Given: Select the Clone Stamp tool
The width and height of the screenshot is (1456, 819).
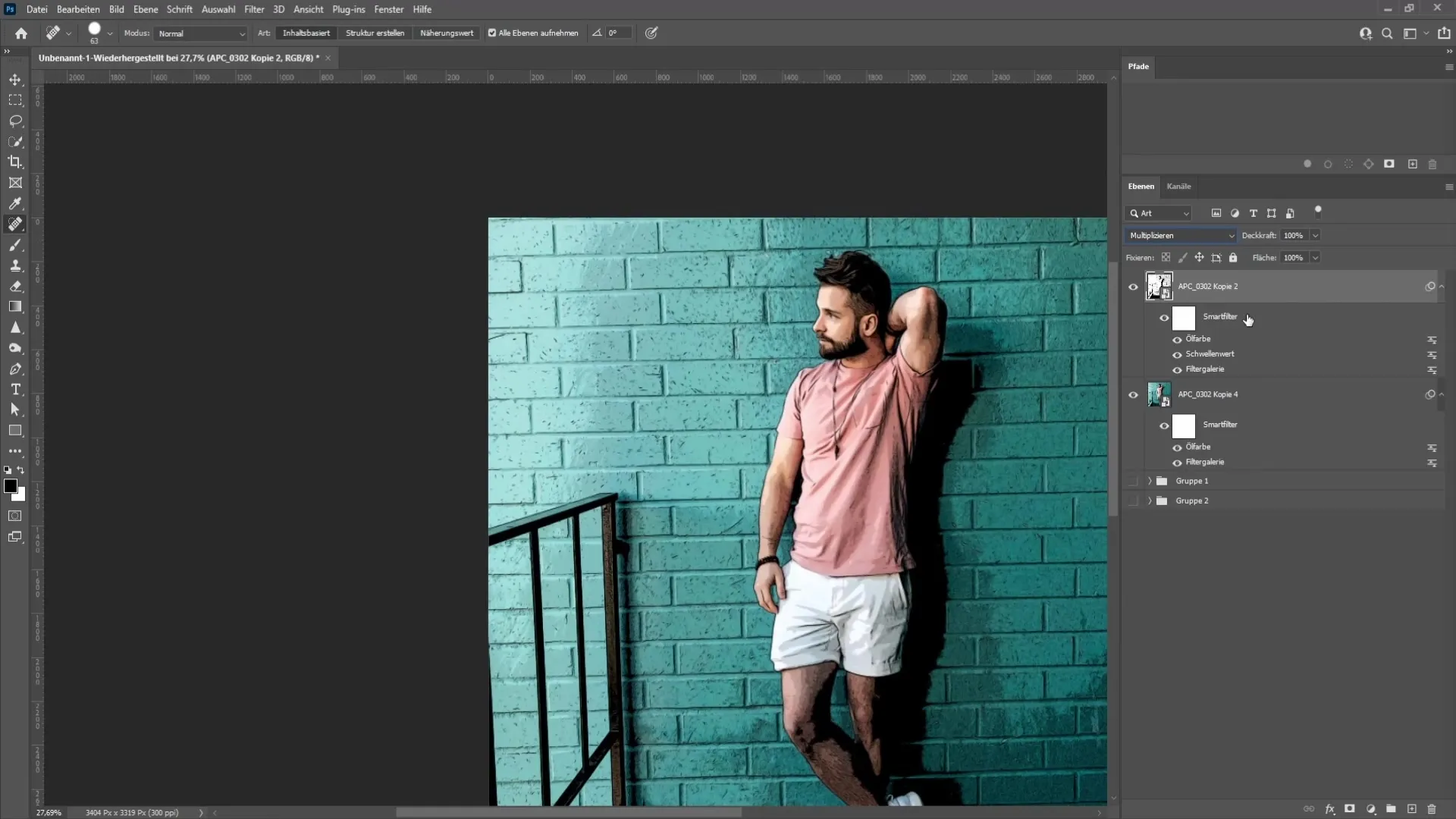Looking at the screenshot, I should coord(15,265).
